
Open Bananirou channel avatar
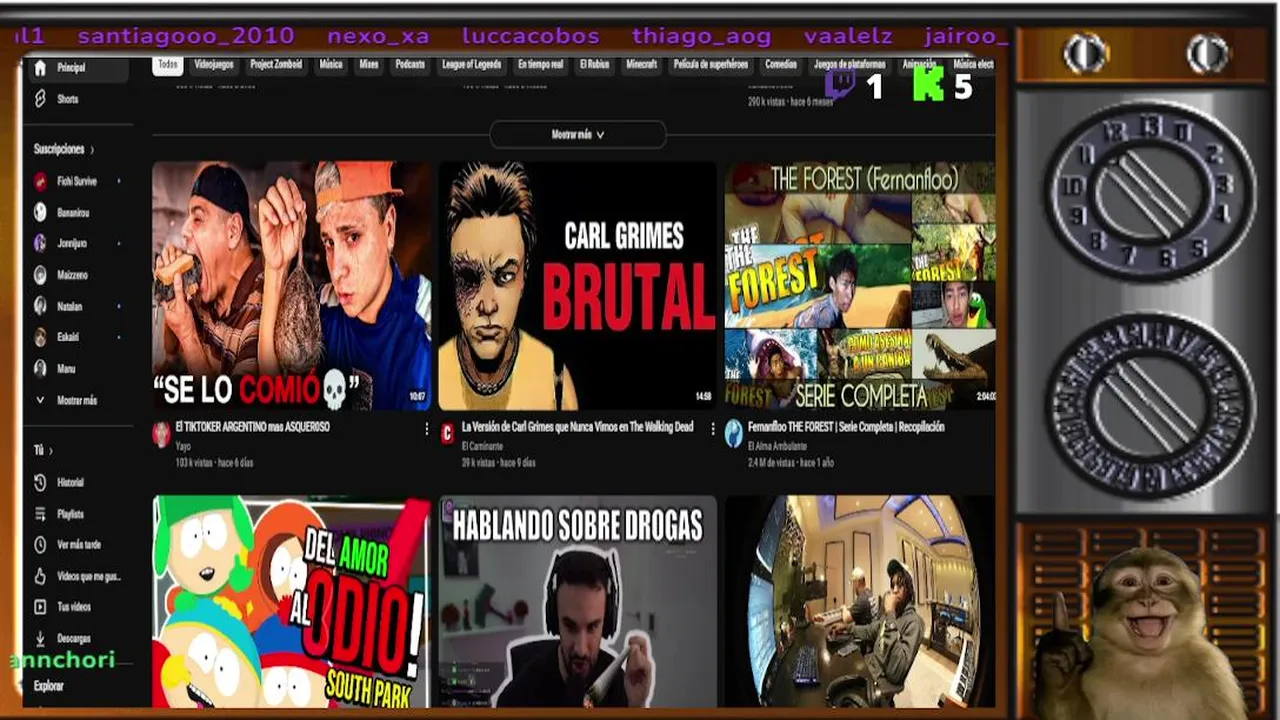40,212
